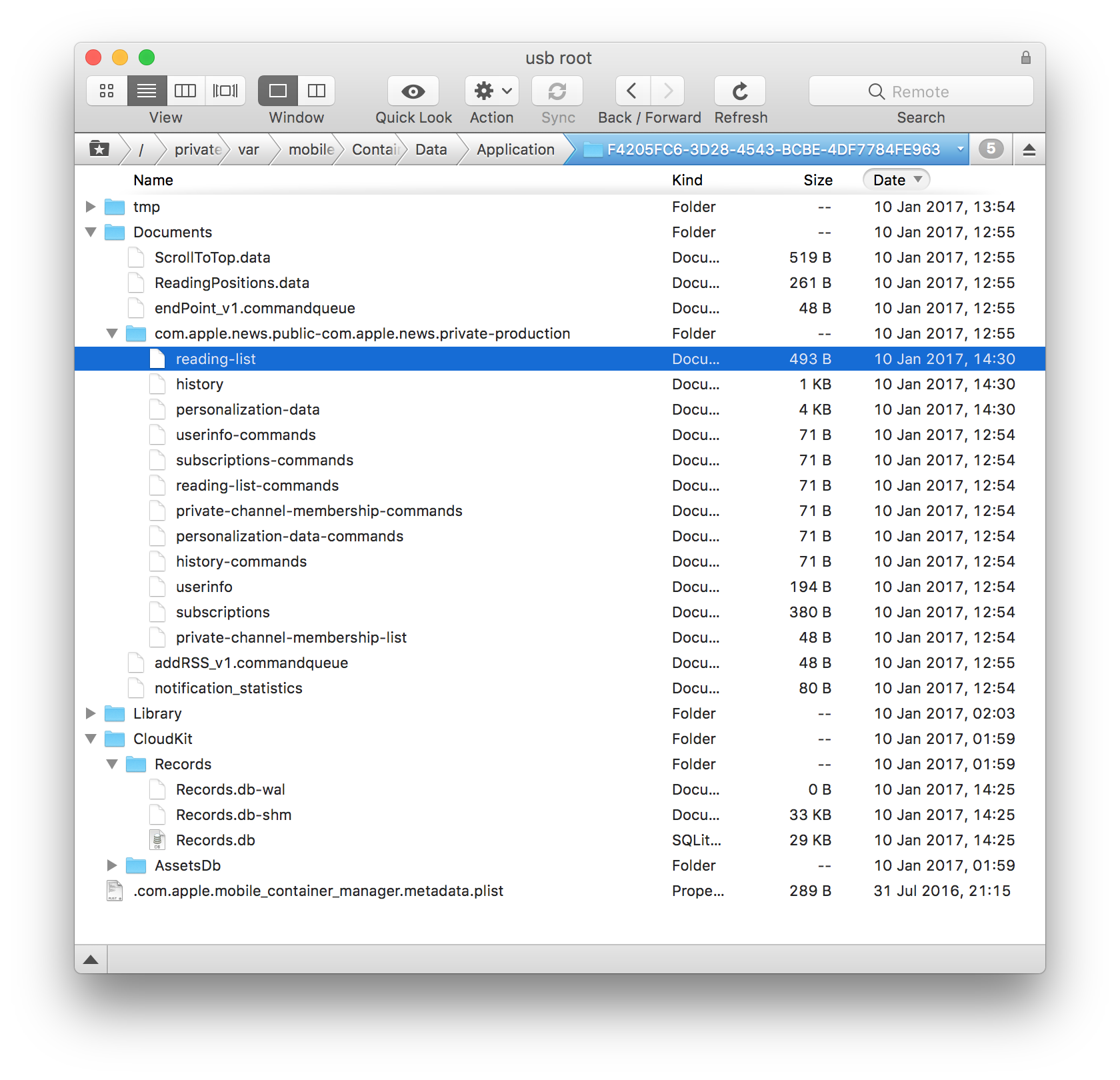The width and height of the screenshot is (1120, 1080).
Task: Select the history-commands file
Action: (560, 561)
